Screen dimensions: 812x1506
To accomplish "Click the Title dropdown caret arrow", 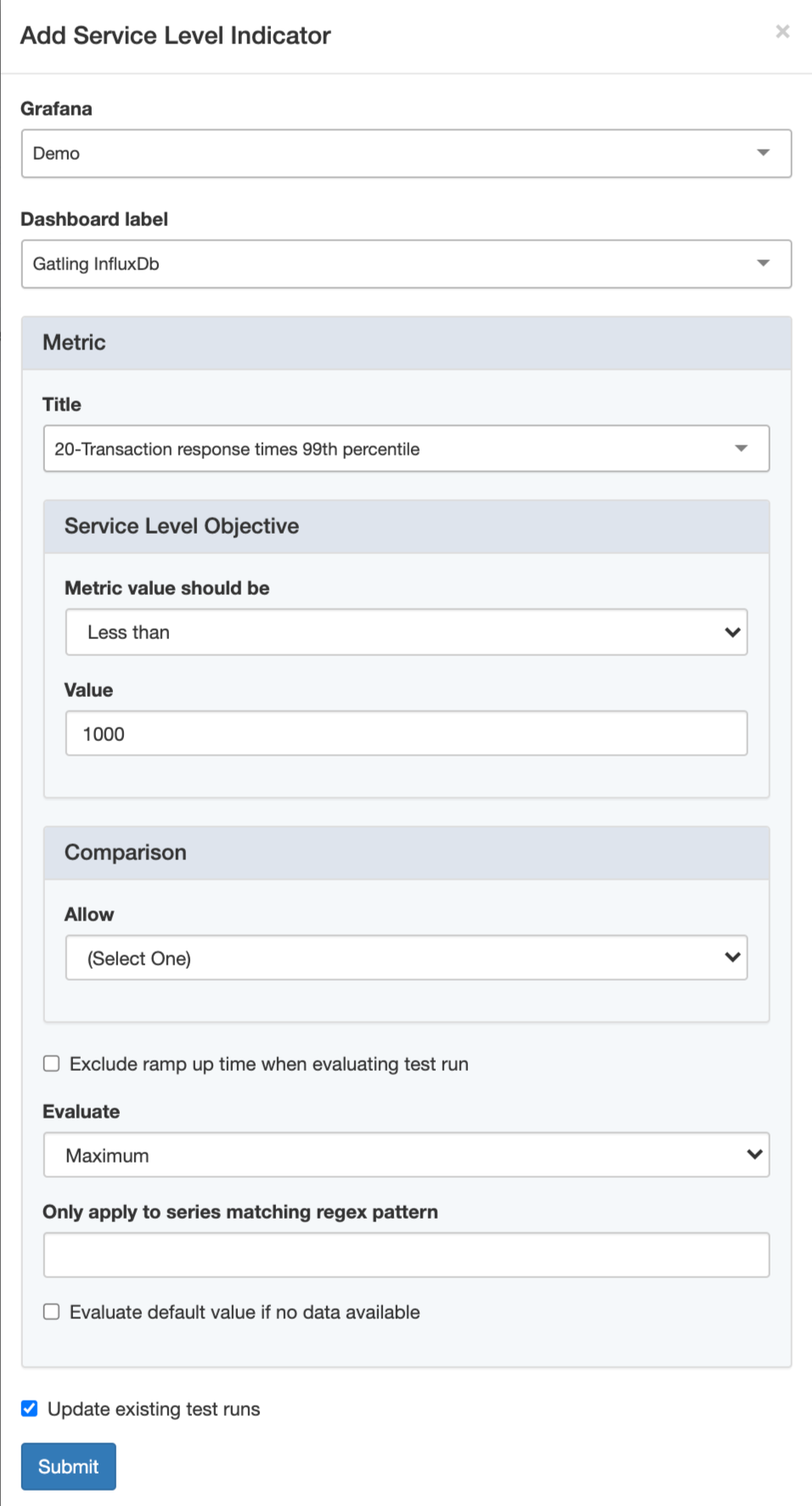I will [x=741, y=448].
